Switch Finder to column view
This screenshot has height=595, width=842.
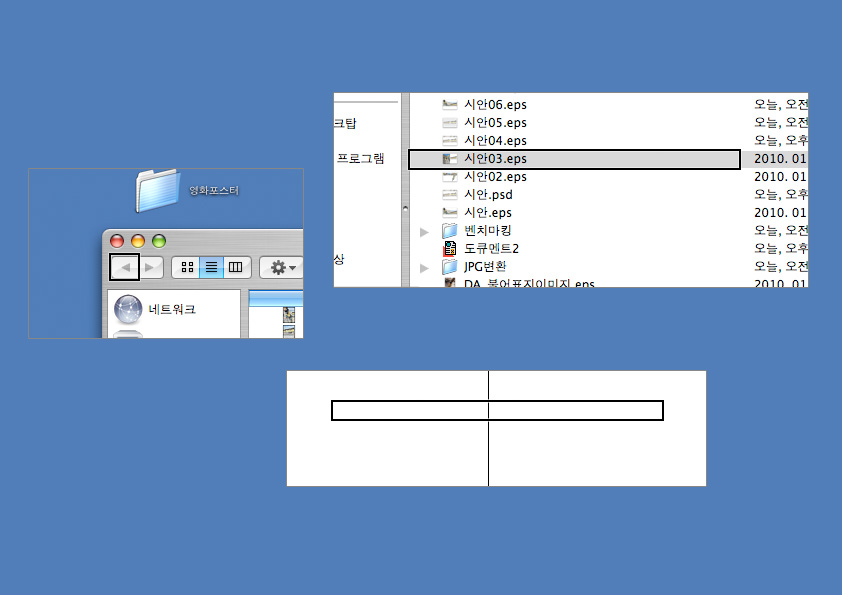tap(236, 267)
